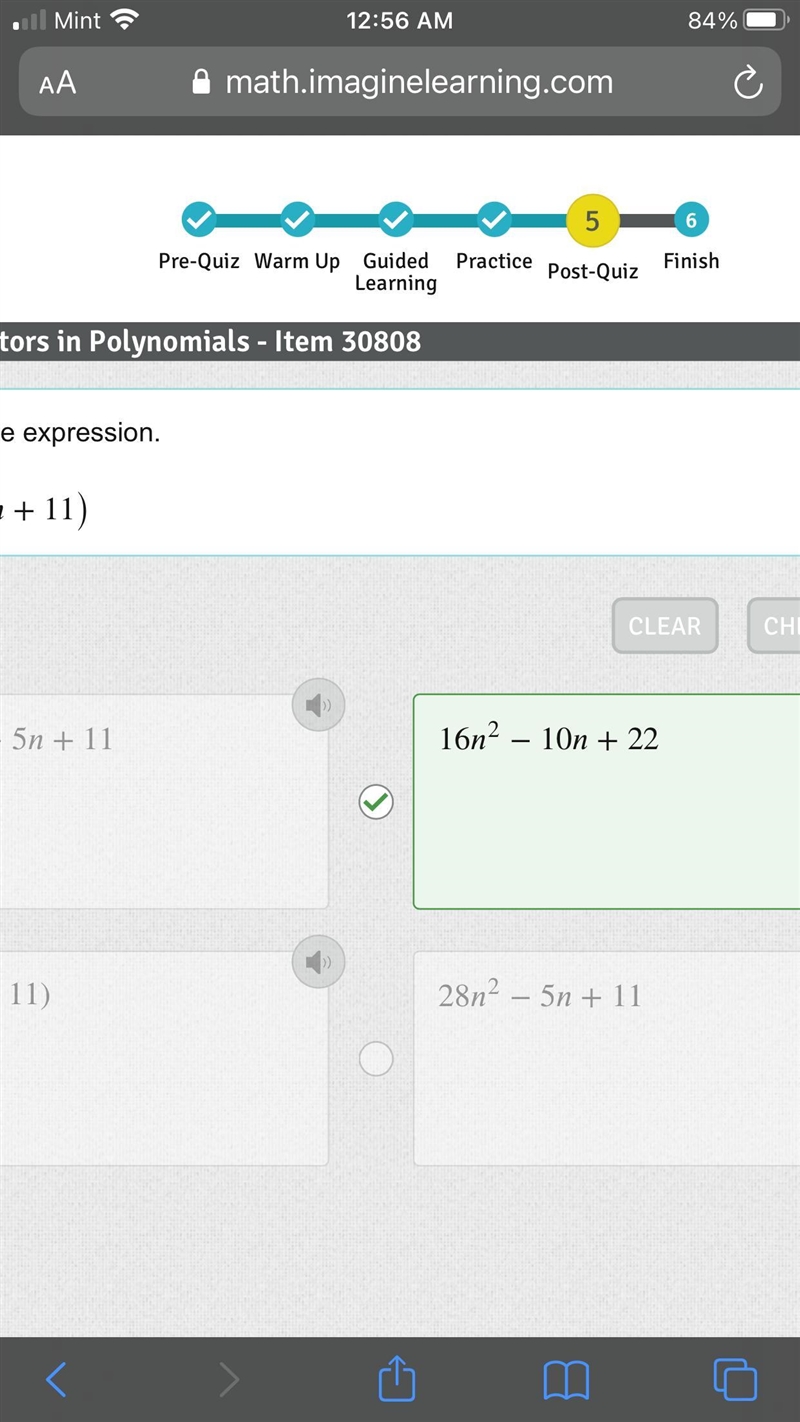
Task: Toggle the checked radio for 16n² − 10n + 22
Action: click(x=376, y=802)
